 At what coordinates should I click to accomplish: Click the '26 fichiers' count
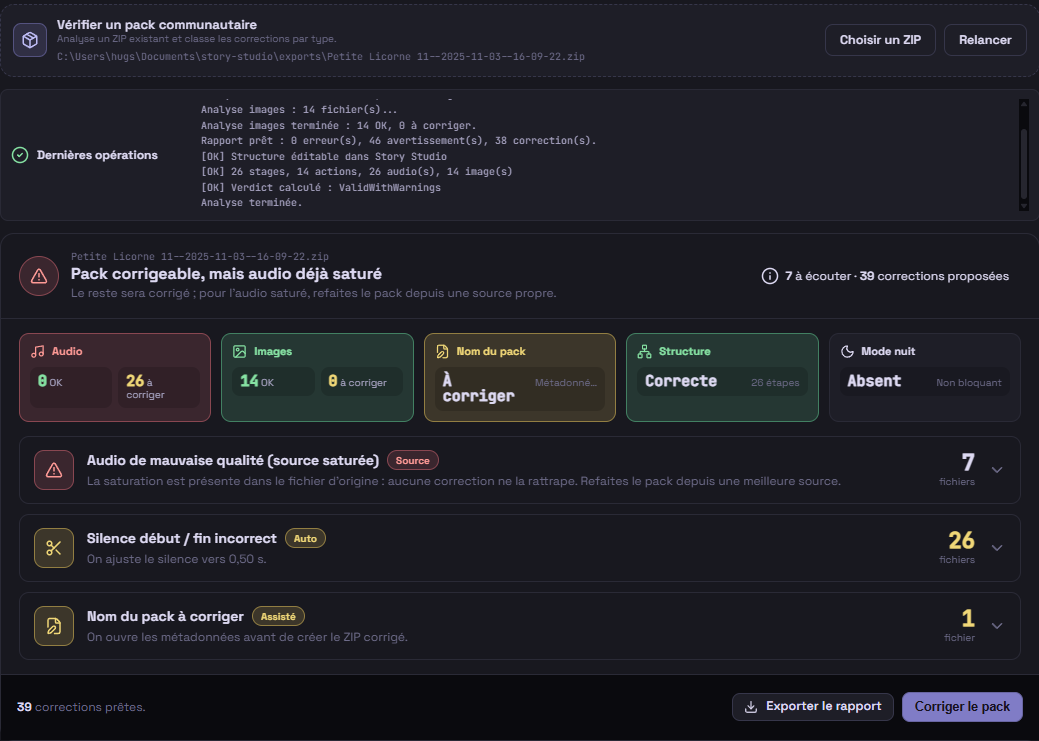point(957,547)
